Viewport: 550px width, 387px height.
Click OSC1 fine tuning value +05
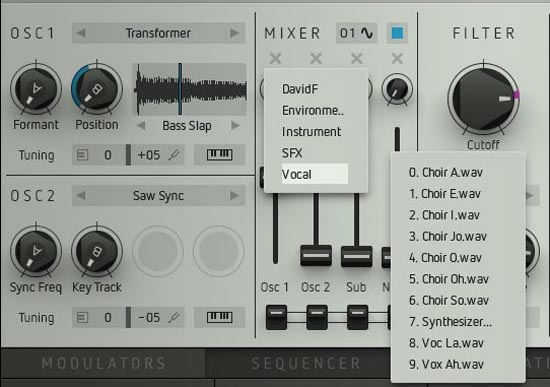149,155
